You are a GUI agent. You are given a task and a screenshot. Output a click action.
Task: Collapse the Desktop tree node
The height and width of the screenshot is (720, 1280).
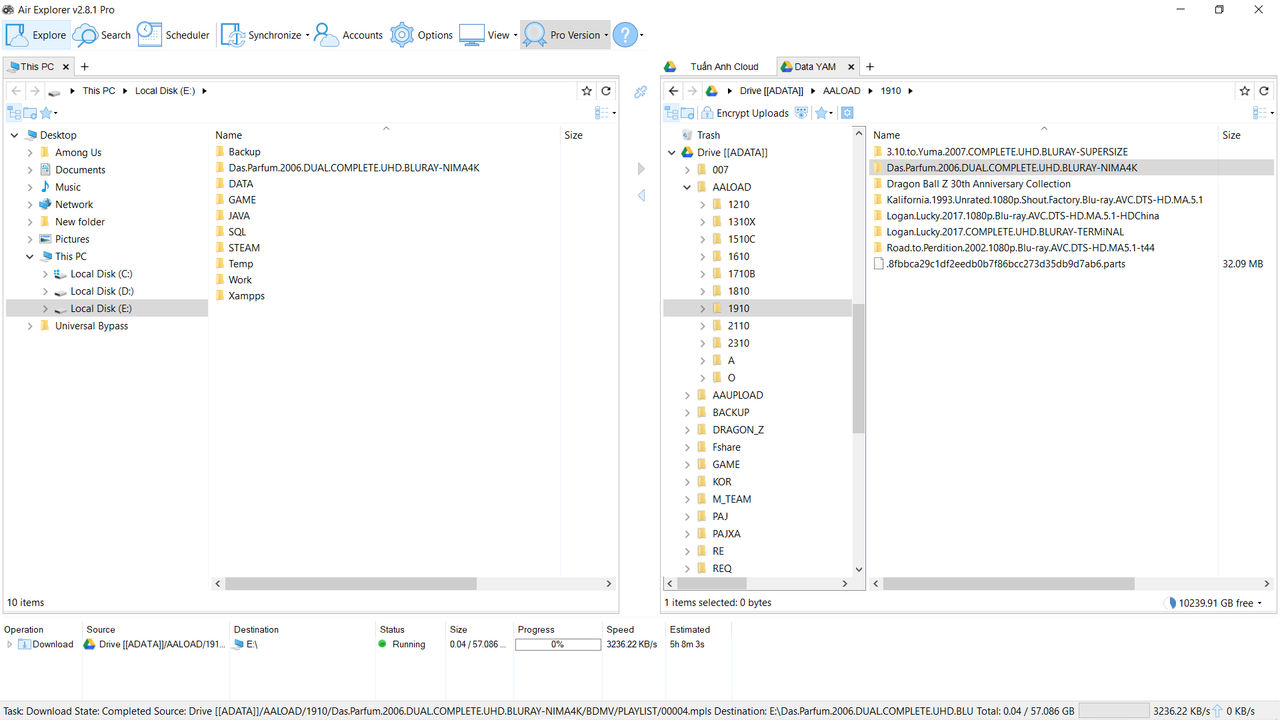(x=14, y=135)
